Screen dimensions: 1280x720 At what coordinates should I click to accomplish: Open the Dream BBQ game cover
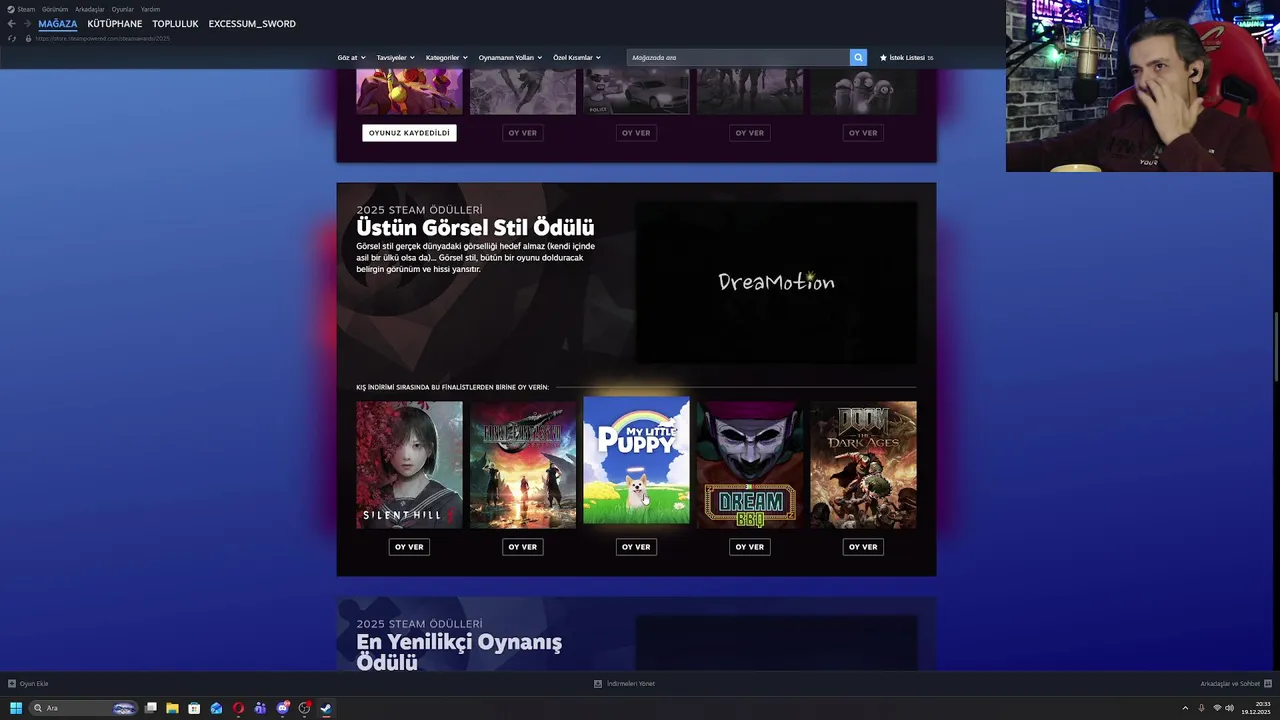coord(750,465)
